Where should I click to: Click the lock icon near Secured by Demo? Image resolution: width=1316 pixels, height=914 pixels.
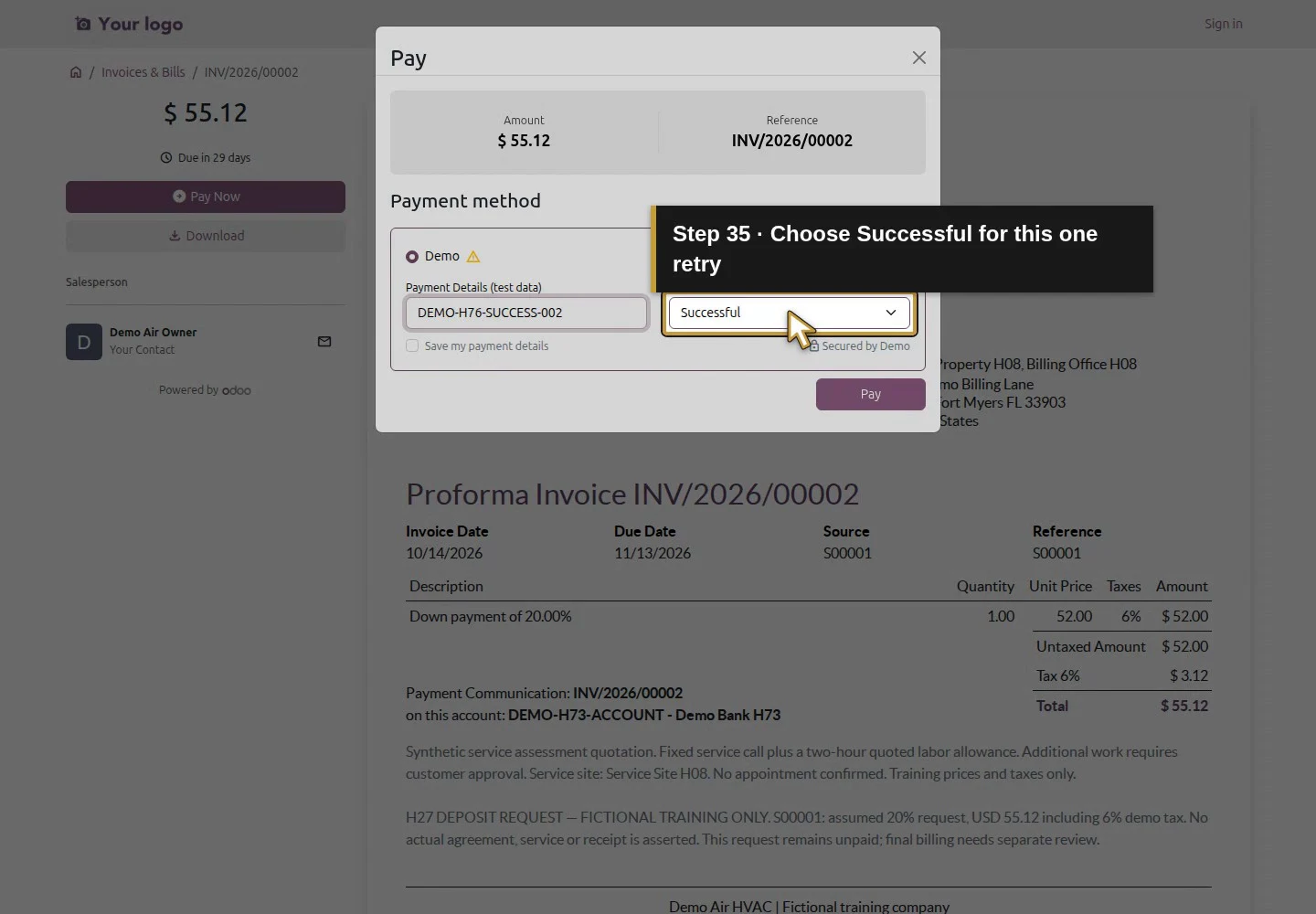[x=813, y=345]
